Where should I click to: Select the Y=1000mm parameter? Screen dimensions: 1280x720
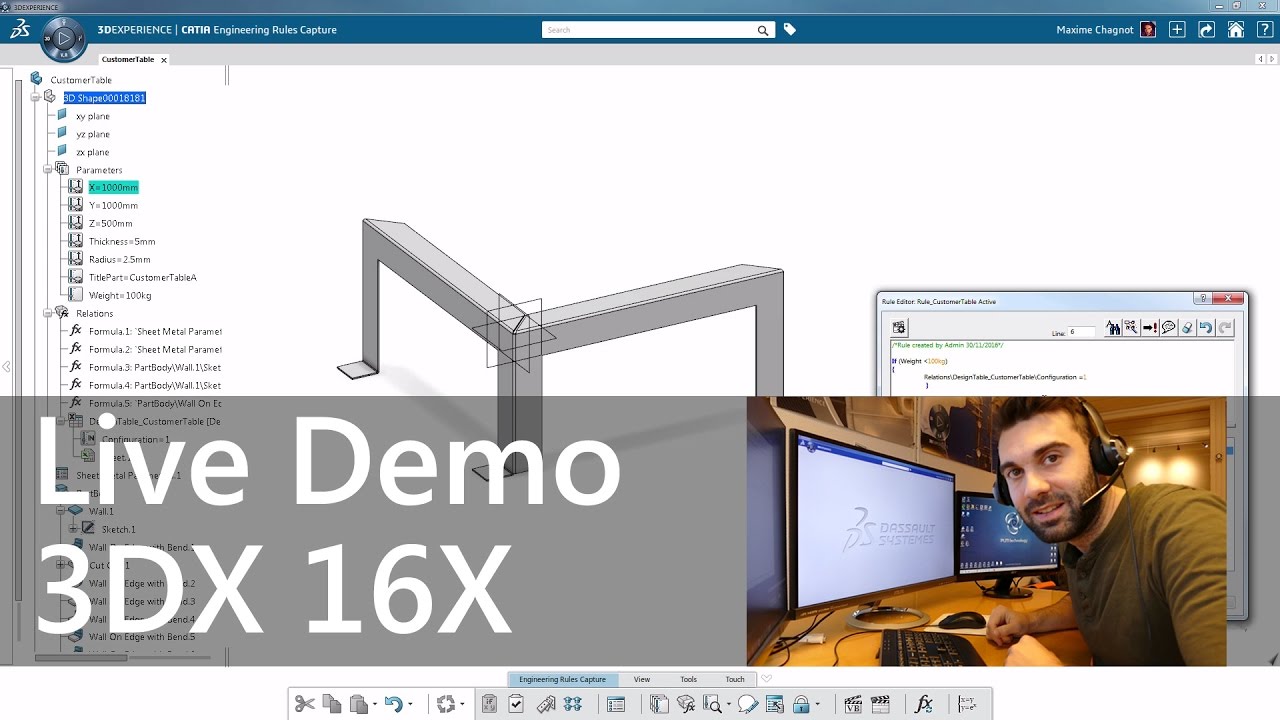[113, 205]
